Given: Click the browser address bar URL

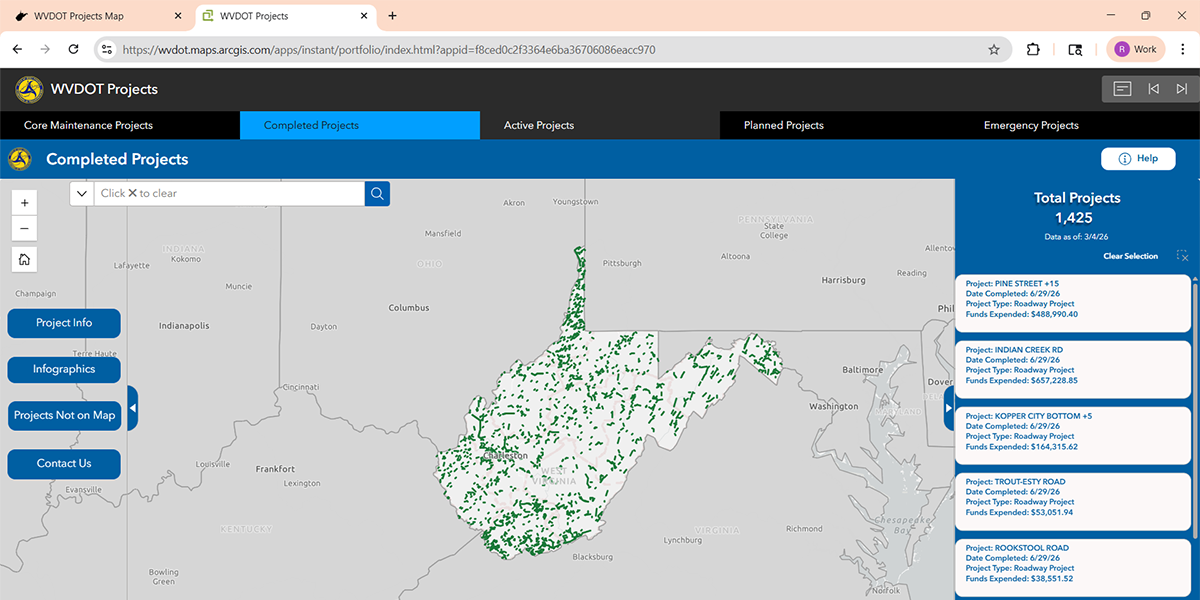Looking at the screenshot, I should click(389, 49).
